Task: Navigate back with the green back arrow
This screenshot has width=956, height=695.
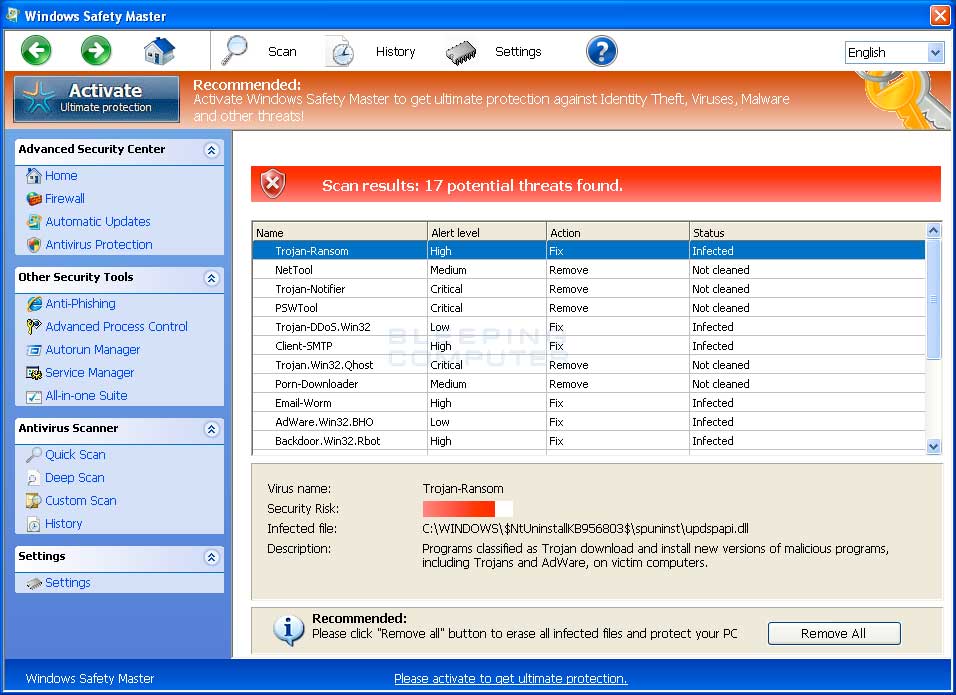Action: pyautogui.click(x=36, y=49)
